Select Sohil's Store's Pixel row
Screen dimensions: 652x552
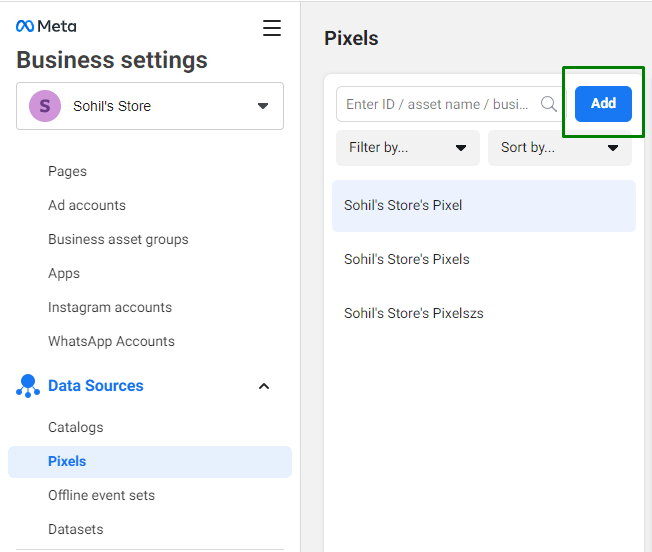tap(484, 206)
